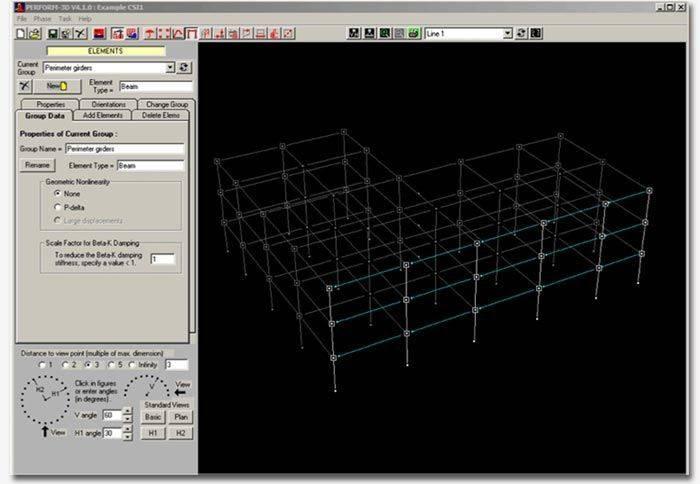Switch to the Properties tab
The image size is (700, 484).
point(50,104)
